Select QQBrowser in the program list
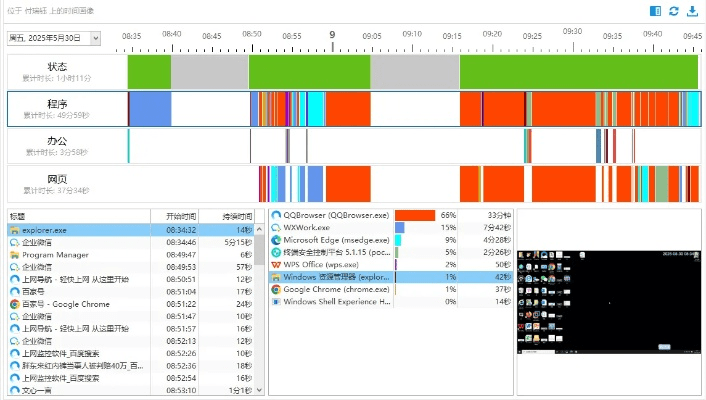The width and height of the screenshot is (706, 400). pyautogui.click(x=335, y=215)
